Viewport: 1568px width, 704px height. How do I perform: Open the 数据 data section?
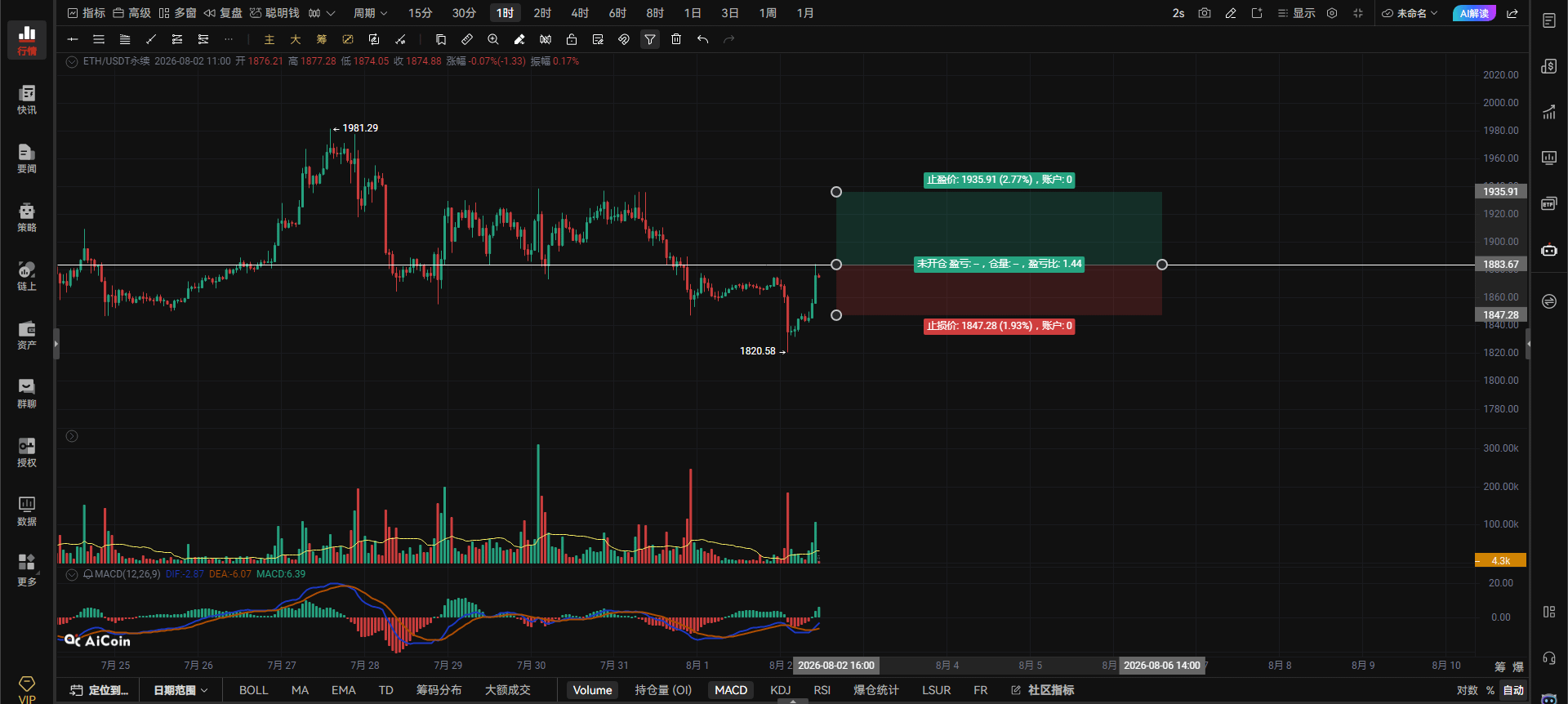pos(27,510)
